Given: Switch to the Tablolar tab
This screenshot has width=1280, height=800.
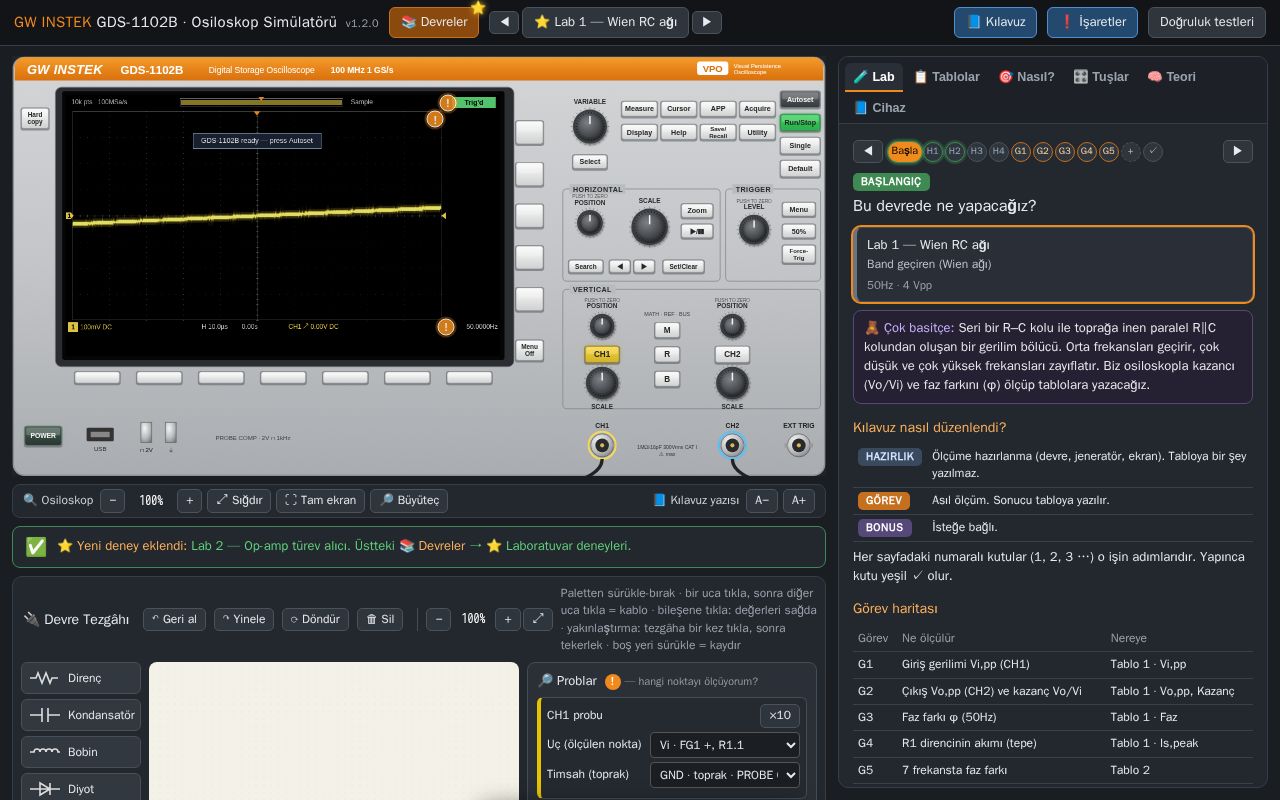Looking at the screenshot, I should [946, 77].
